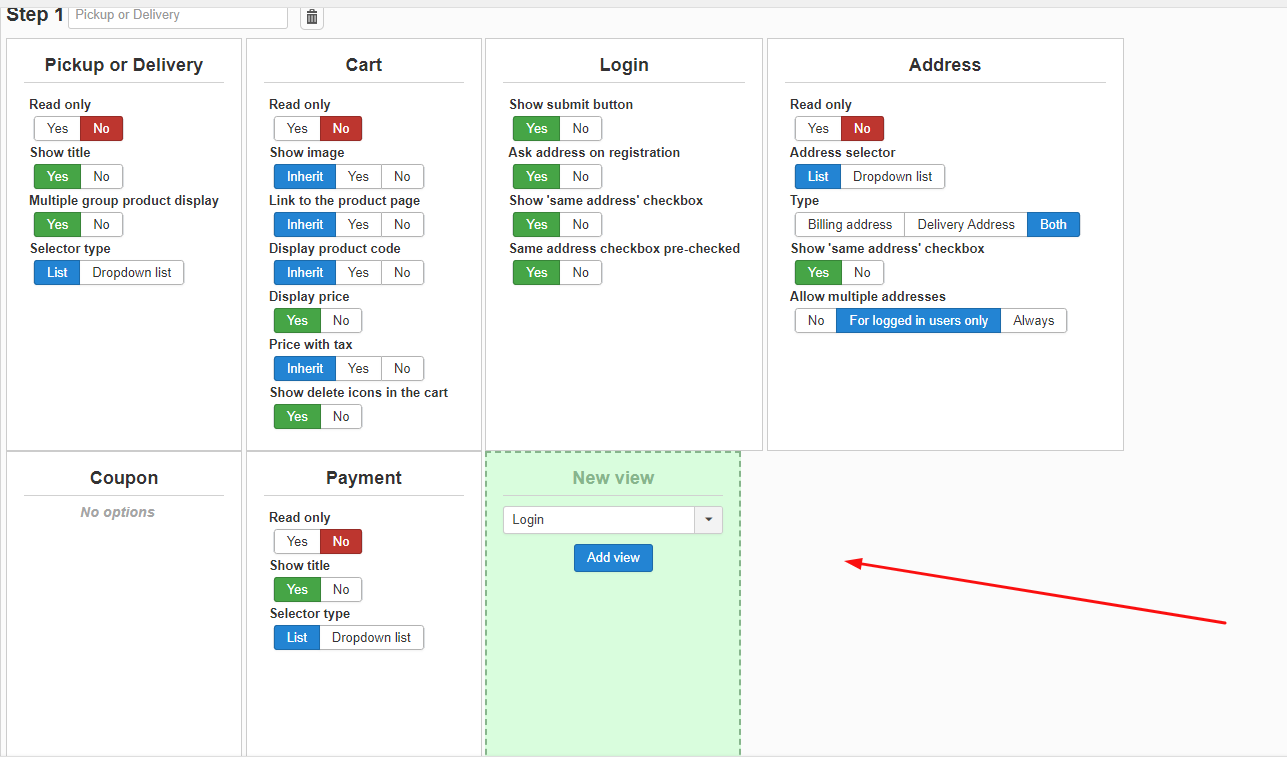The height and width of the screenshot is (757, 1287).
Task: Set Login Show submit button to No
Action: point(581,128)
